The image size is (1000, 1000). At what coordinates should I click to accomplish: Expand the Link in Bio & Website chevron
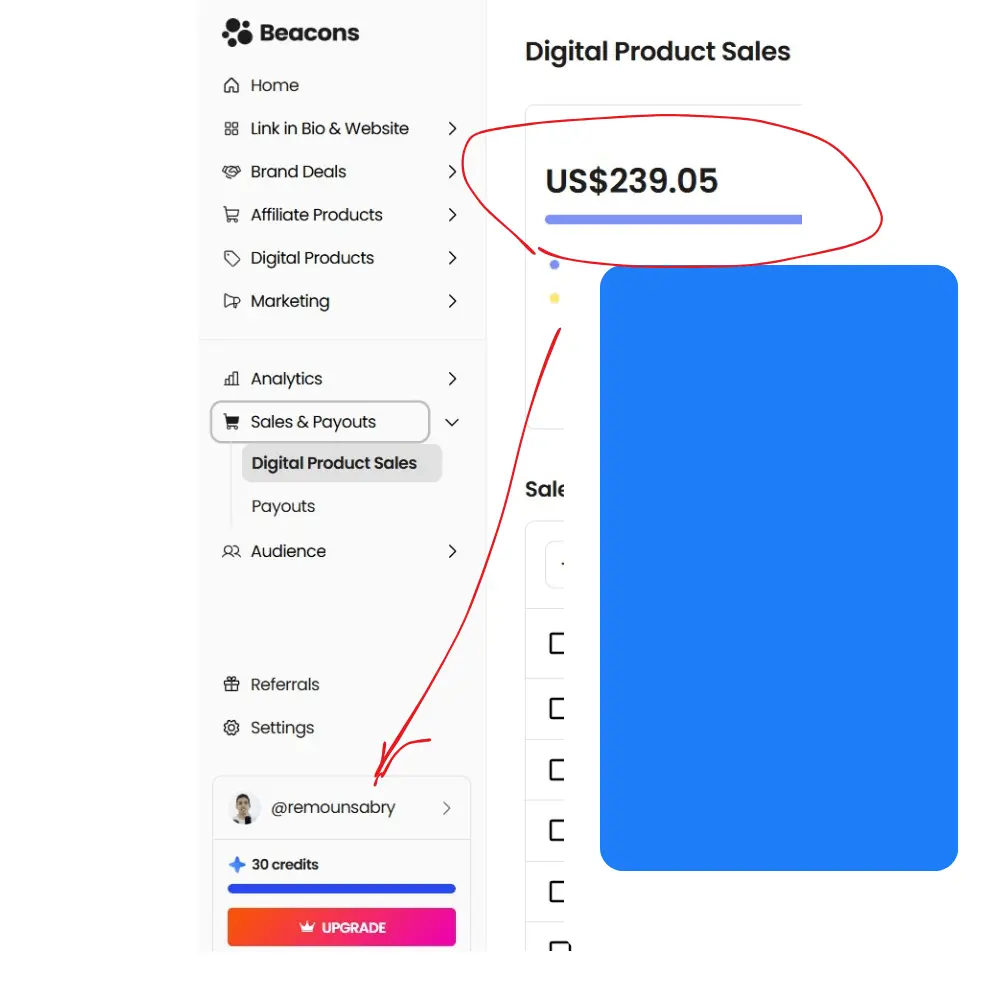(452, 129)
